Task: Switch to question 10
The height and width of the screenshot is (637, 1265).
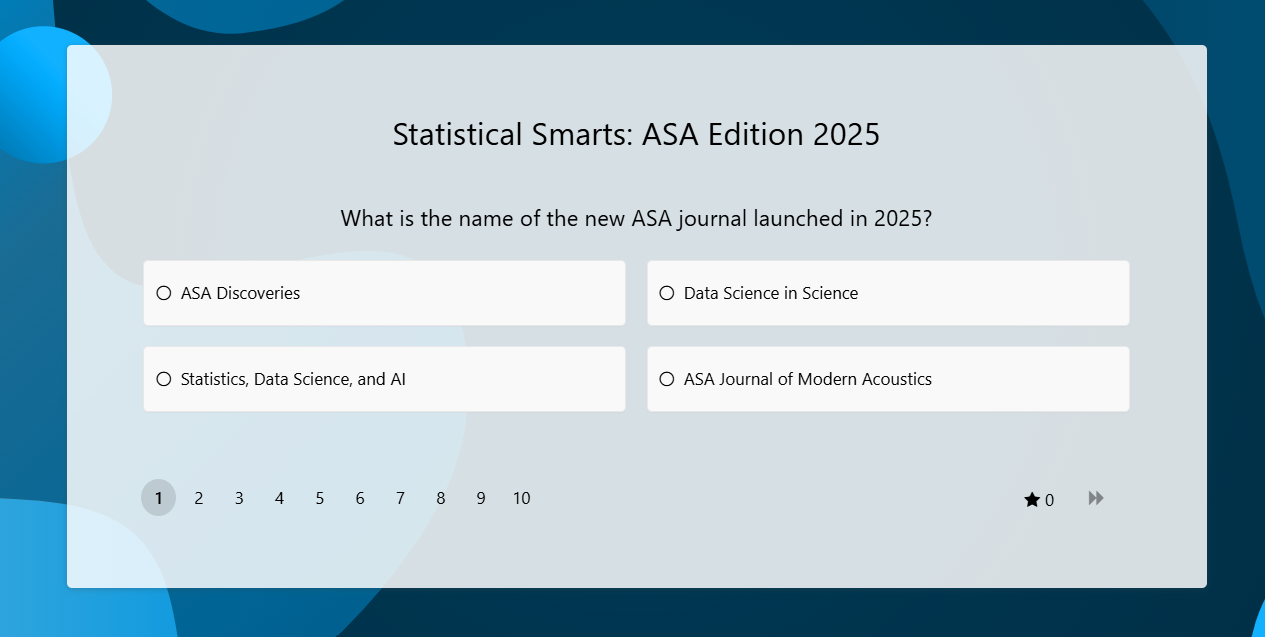Action: 522,498
